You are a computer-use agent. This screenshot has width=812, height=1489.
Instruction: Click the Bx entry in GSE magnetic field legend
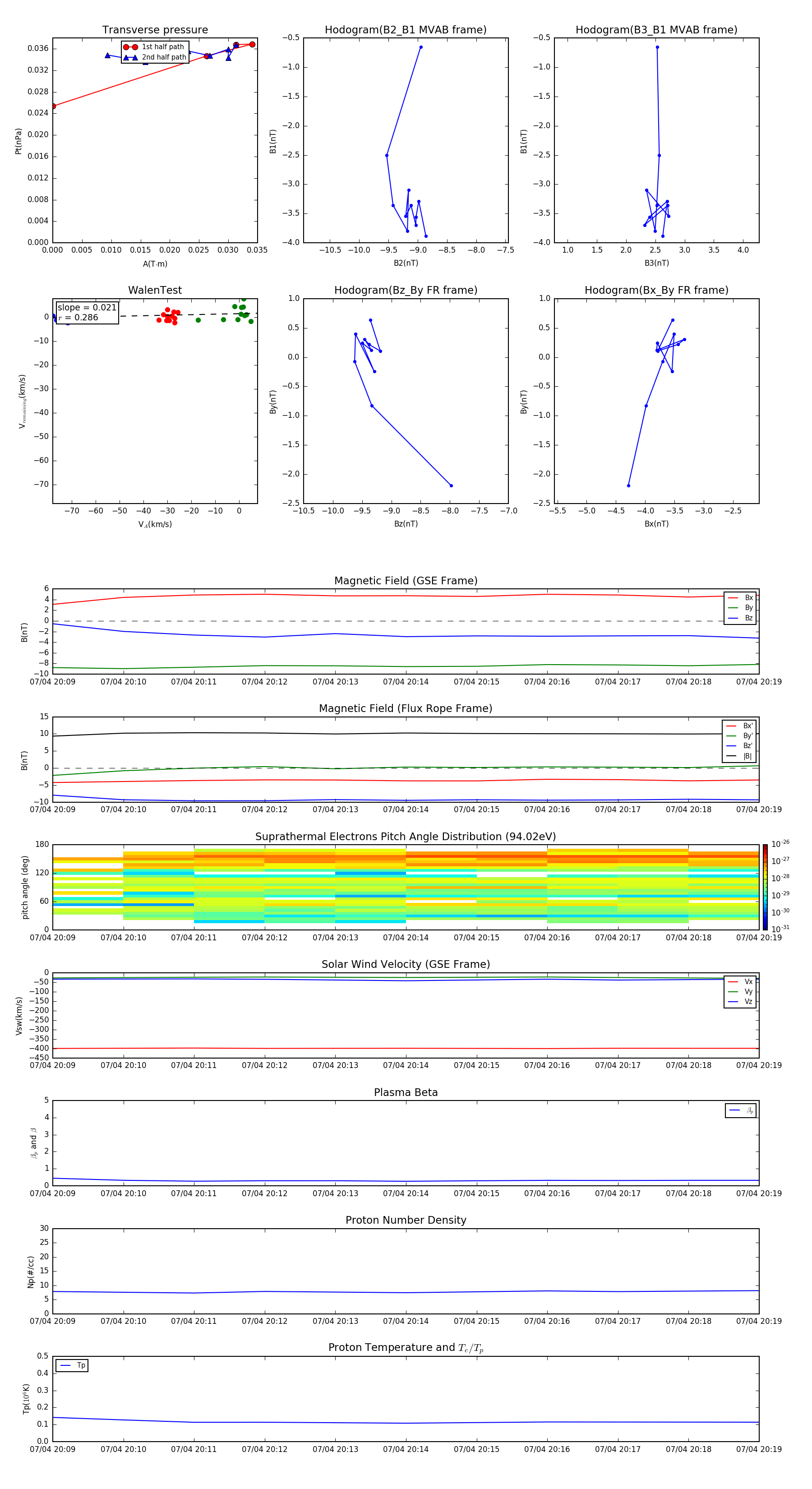[x=740, y=598]
